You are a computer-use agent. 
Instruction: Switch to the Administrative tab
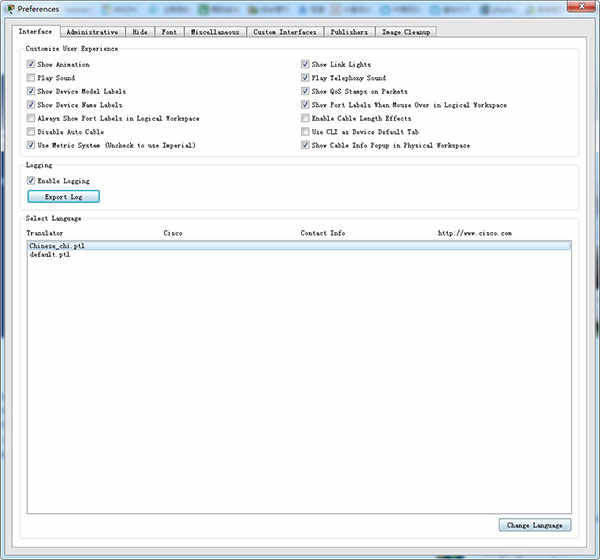click(x=92, y=32)
